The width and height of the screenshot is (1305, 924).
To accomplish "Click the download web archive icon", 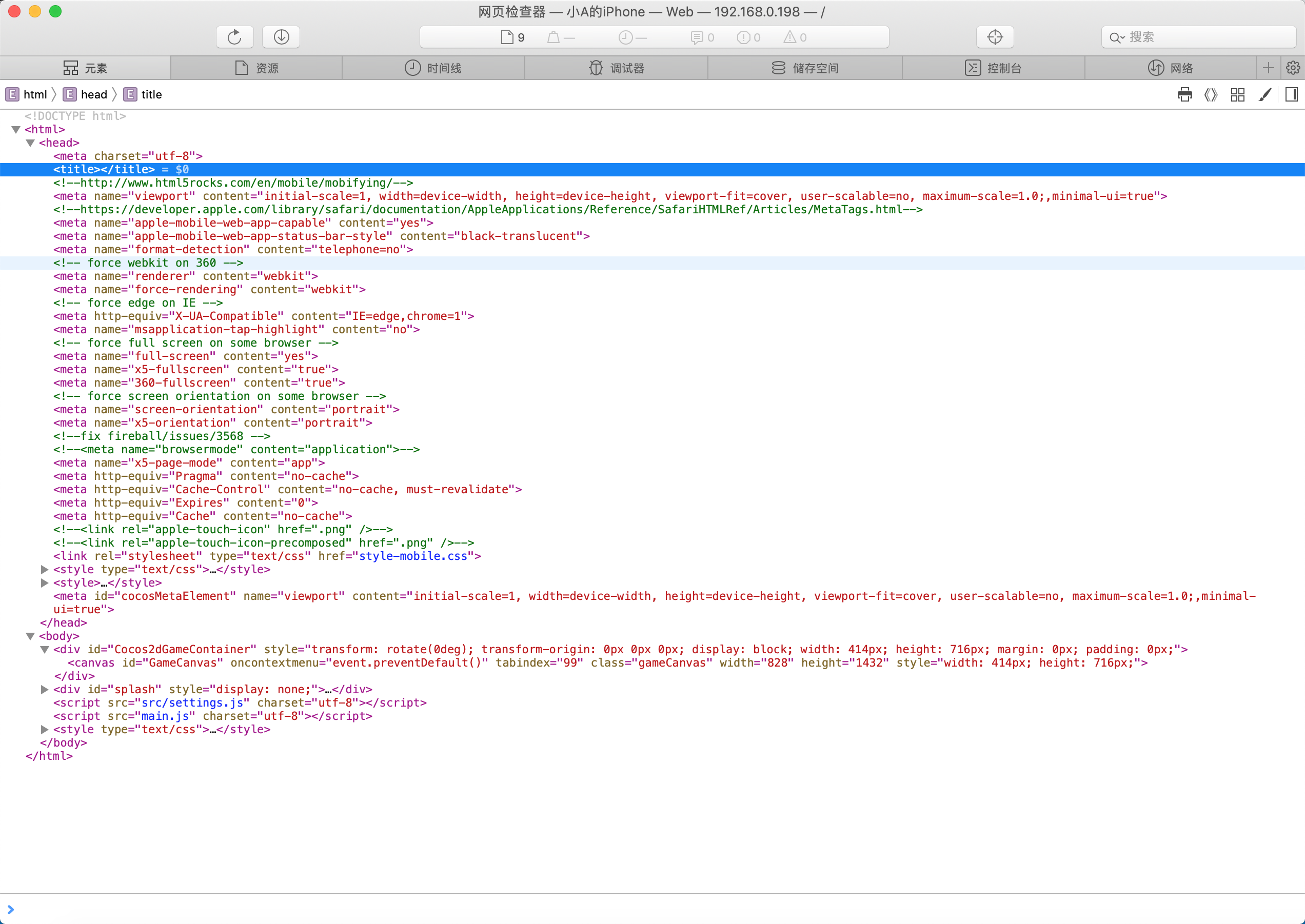I will (281, 37).
